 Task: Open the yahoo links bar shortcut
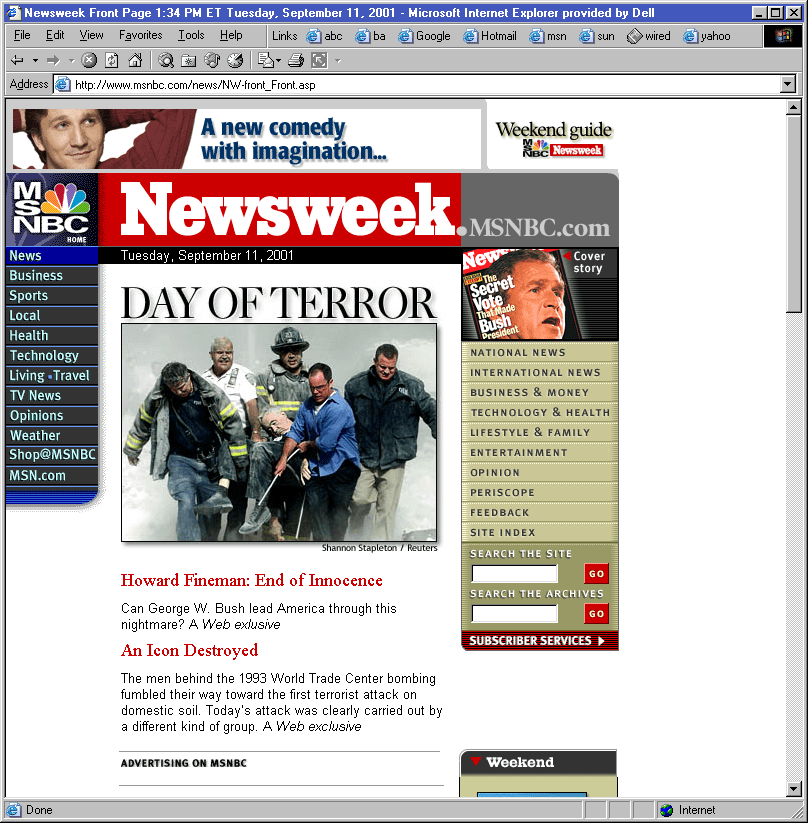click(707, 36)
